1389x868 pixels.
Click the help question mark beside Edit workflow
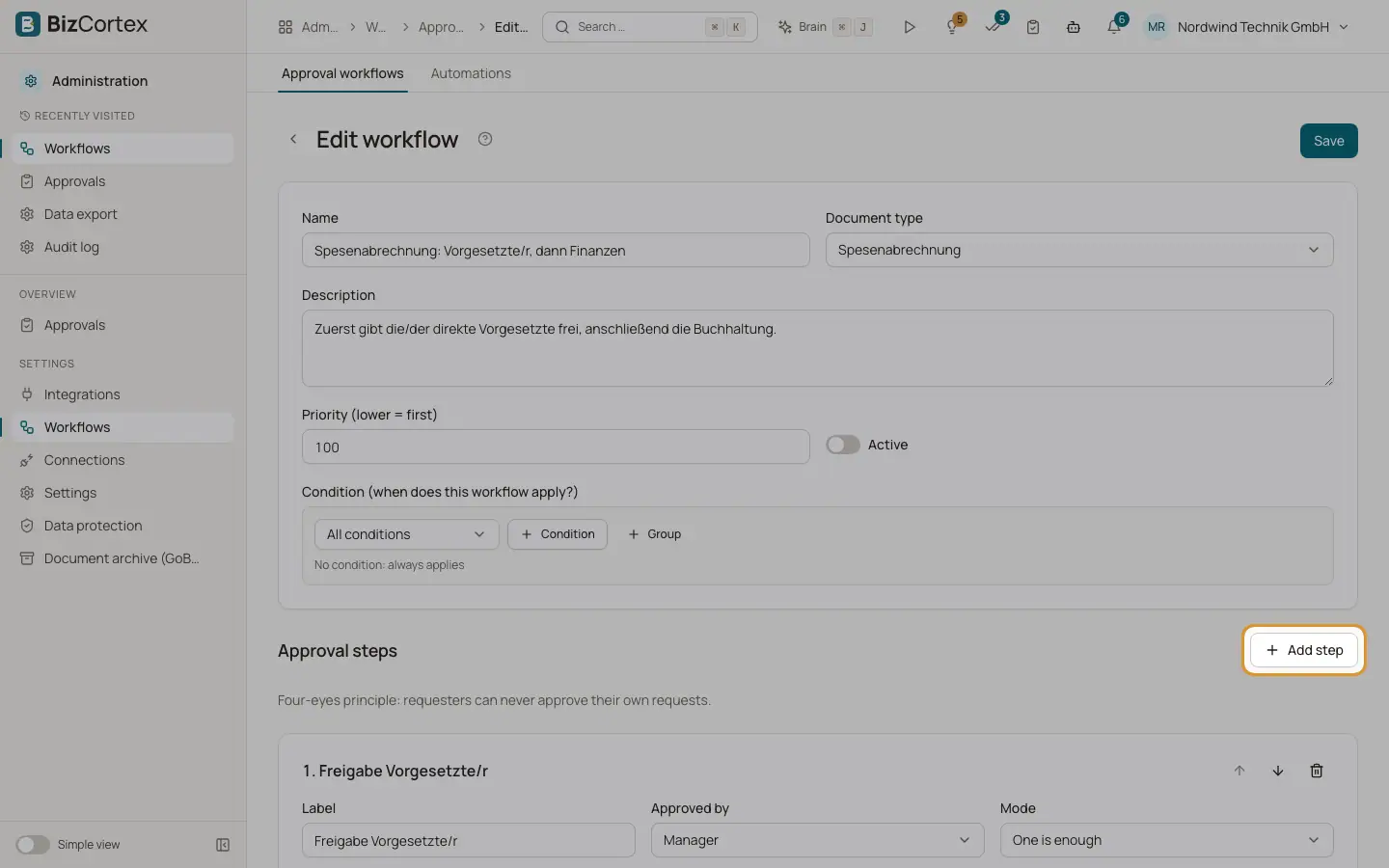tap(485, 139)
